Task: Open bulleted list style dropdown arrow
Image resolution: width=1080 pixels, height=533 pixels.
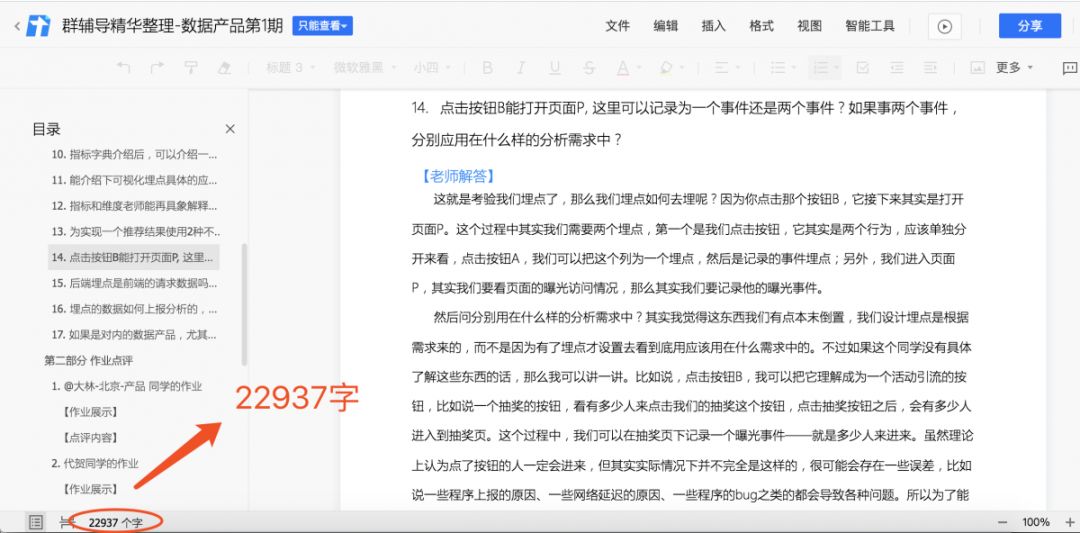Action: click(795, 67)
